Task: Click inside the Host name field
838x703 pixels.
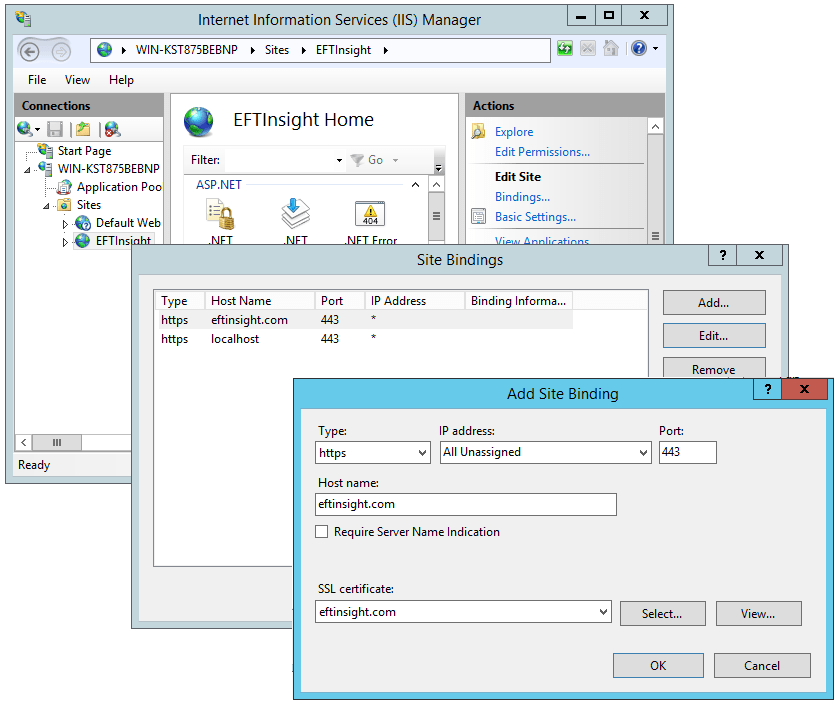Action: (465, 504)
